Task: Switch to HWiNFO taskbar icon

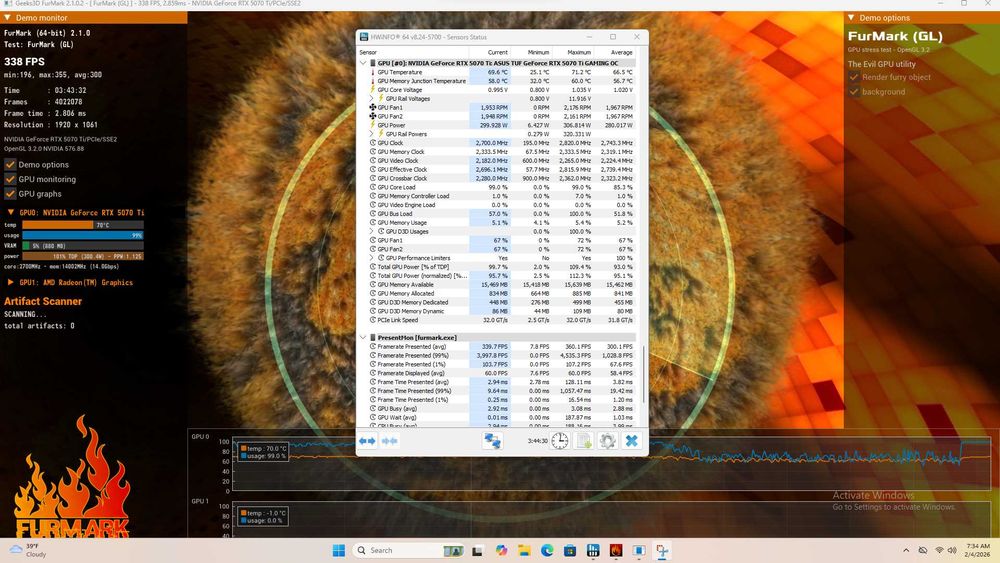Action: (593, 550)
